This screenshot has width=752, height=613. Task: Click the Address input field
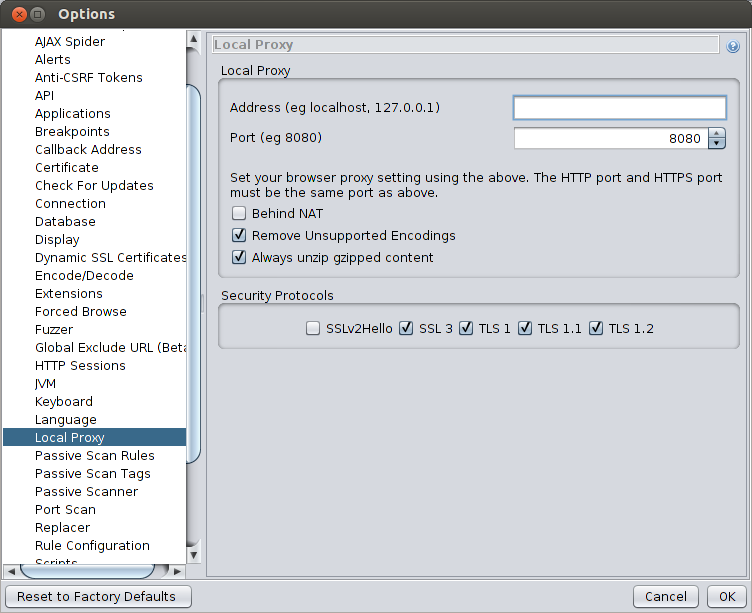click(x=620, y=107)
